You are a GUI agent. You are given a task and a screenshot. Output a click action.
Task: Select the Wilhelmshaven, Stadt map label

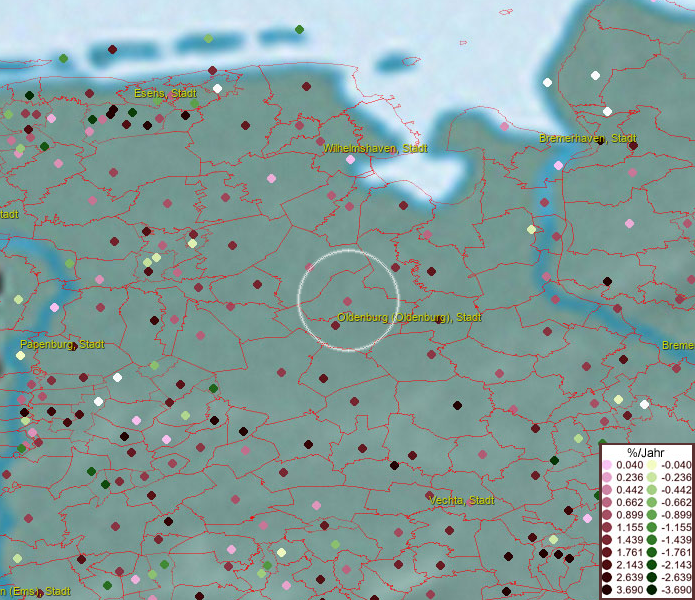[x=374, y=148]
